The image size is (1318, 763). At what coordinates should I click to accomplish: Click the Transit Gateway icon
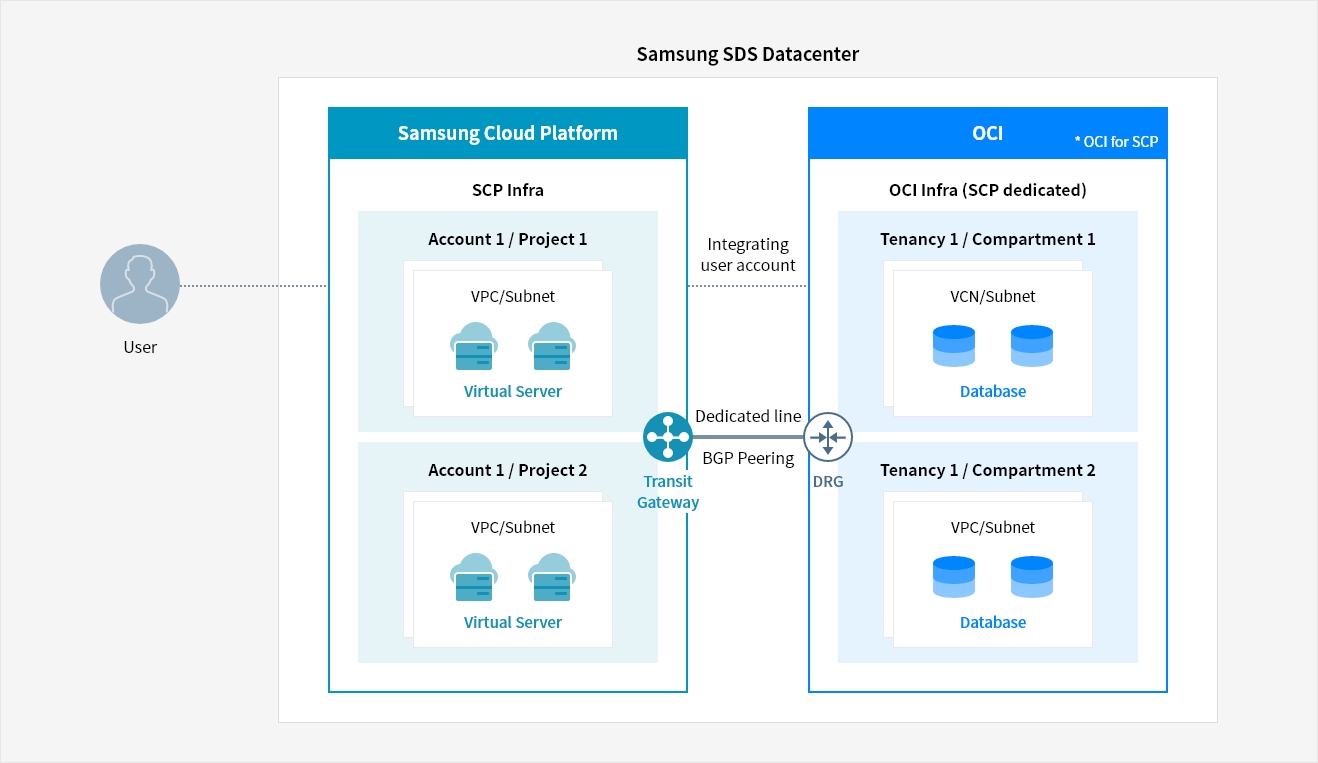[x=668, y=437]
